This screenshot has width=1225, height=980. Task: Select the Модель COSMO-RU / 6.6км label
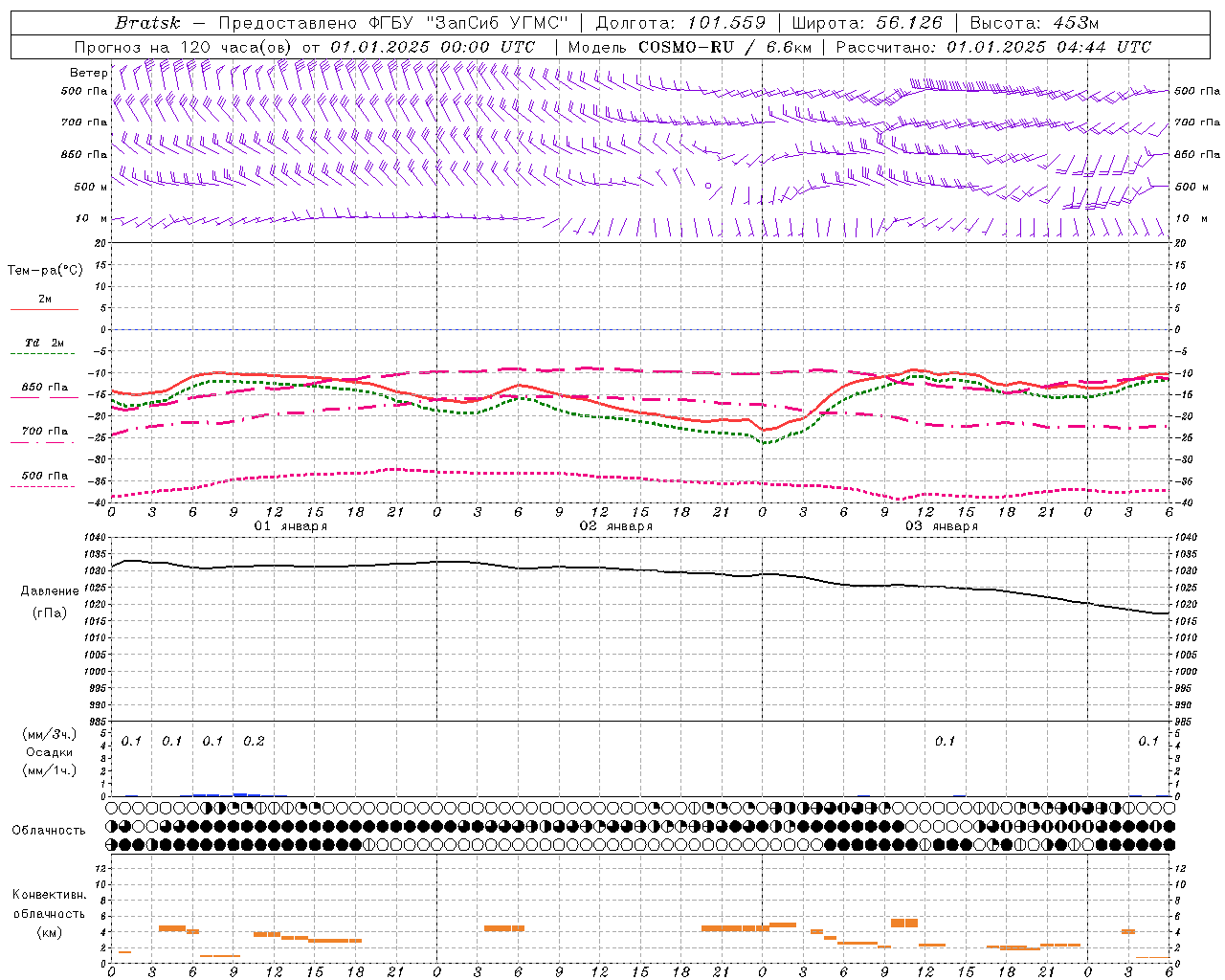click(x=689, y=47)
